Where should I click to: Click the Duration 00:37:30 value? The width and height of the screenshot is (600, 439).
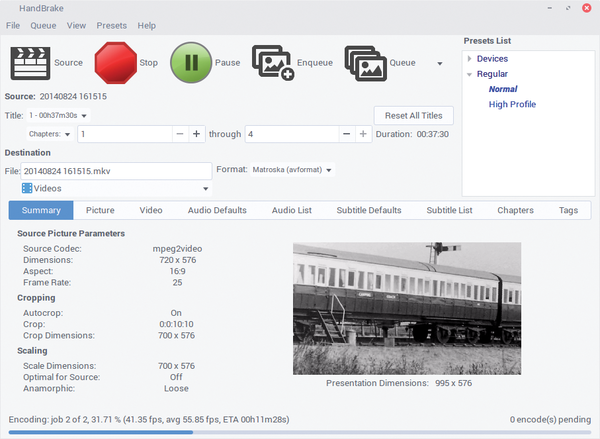[432, 134]
